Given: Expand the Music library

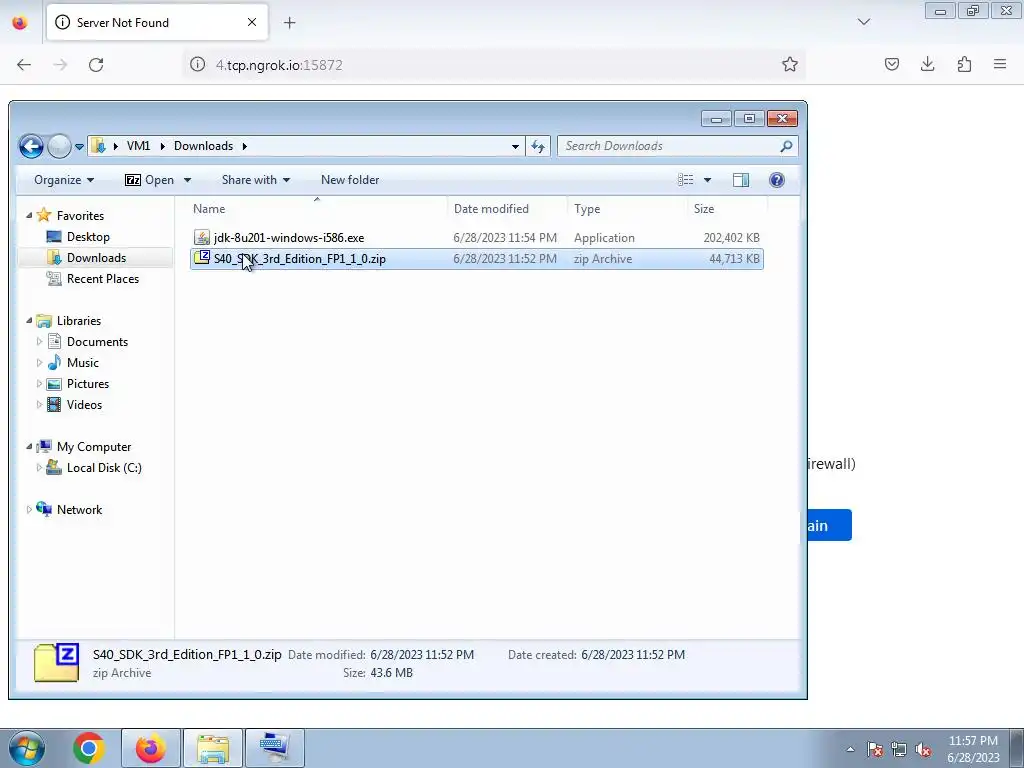Looking at the screenshot, I should coord(39,362).
